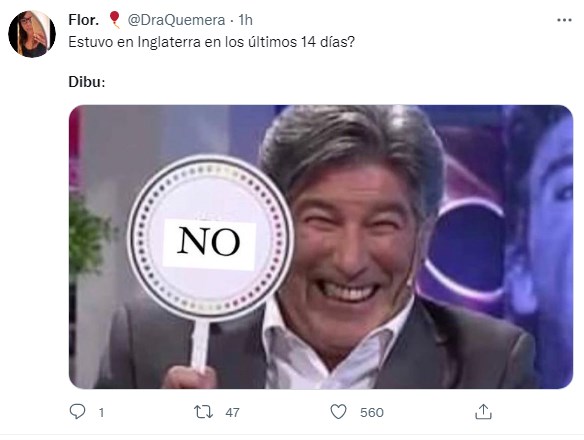Open Flor's profile picture avatar
Screen dimensions: 584x440
pos(32,34)
